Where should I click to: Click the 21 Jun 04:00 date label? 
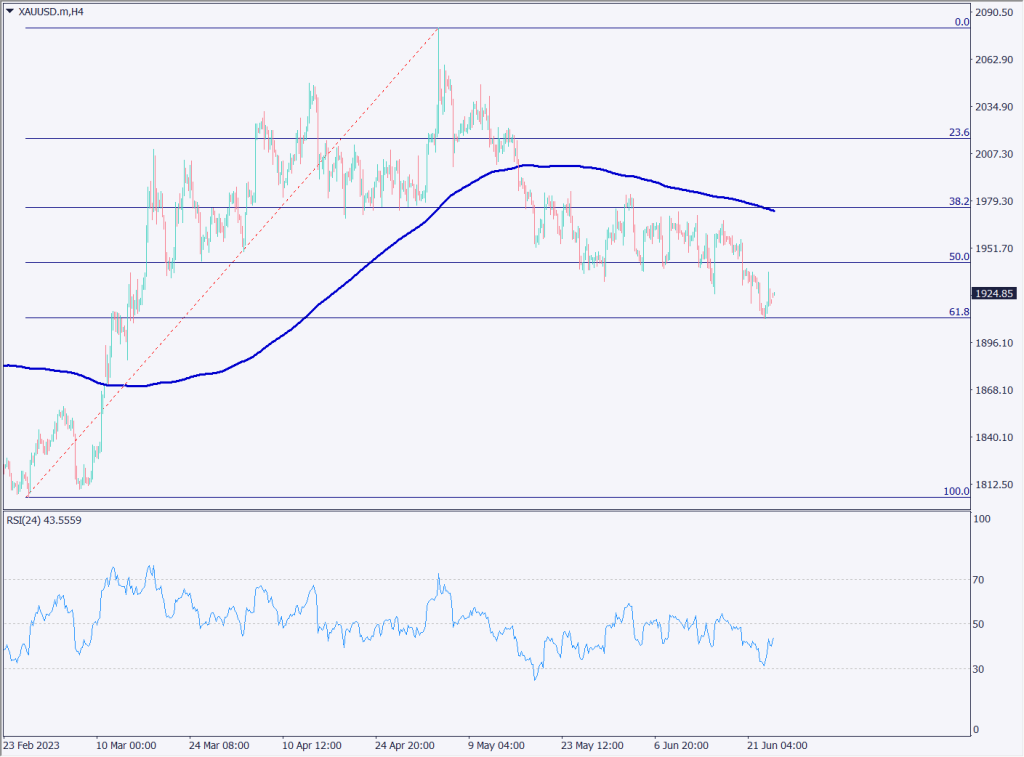pyautogui.click(x=779, y=746)
